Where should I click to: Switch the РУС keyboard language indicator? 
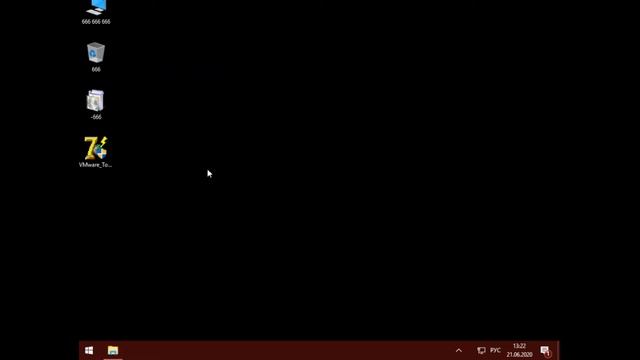tap(496, 351)
